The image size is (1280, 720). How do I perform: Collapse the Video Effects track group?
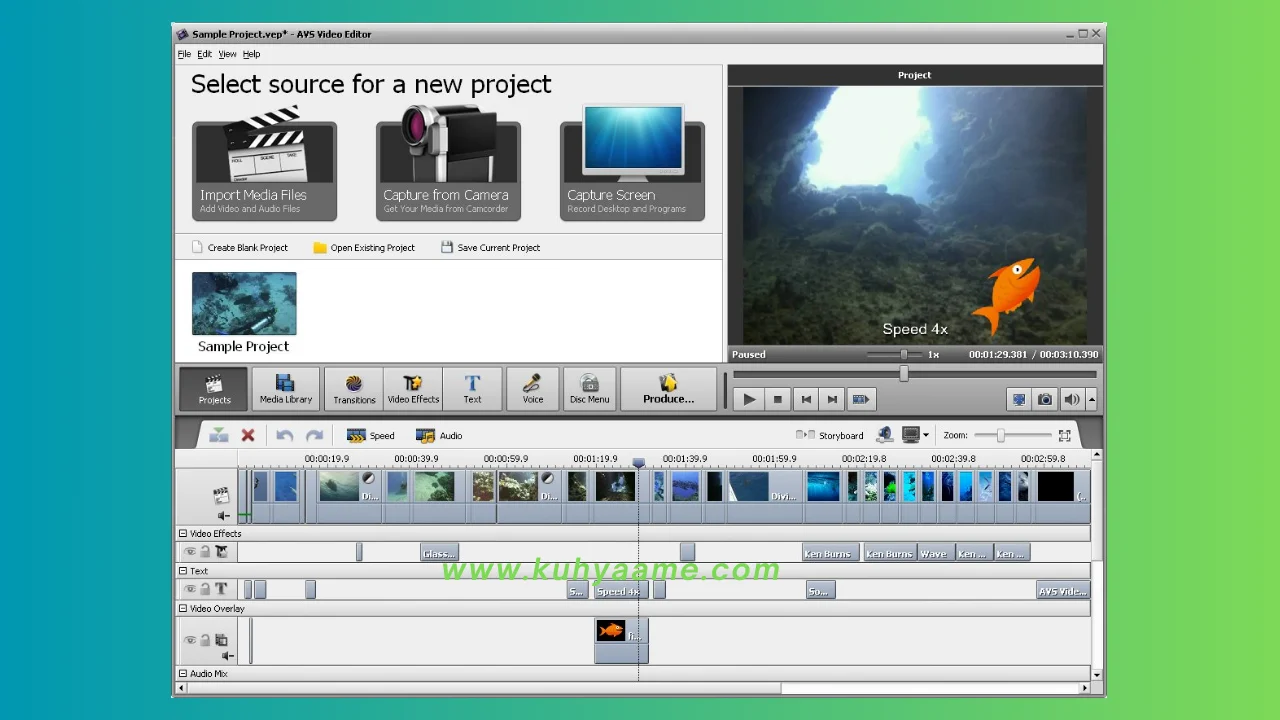(x=183, y=534)
